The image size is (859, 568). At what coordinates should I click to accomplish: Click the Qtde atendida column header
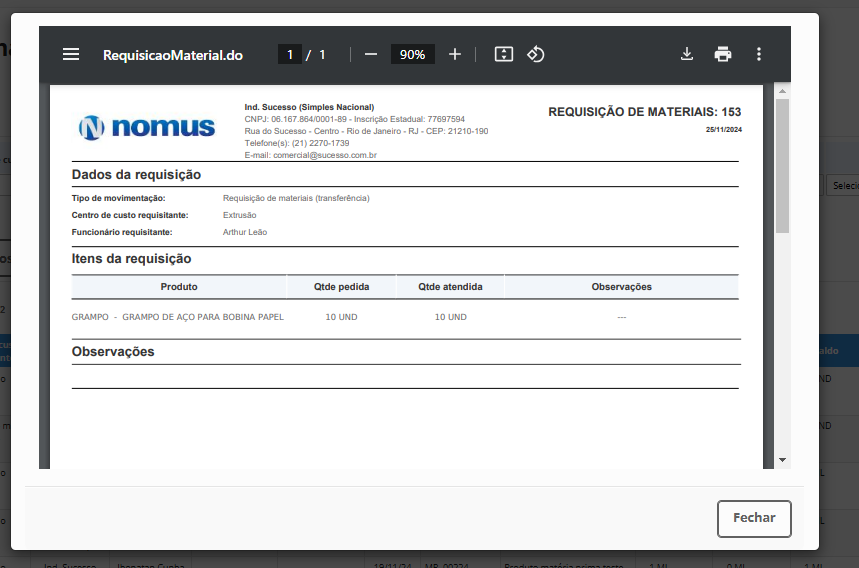(x=450, y=287)
